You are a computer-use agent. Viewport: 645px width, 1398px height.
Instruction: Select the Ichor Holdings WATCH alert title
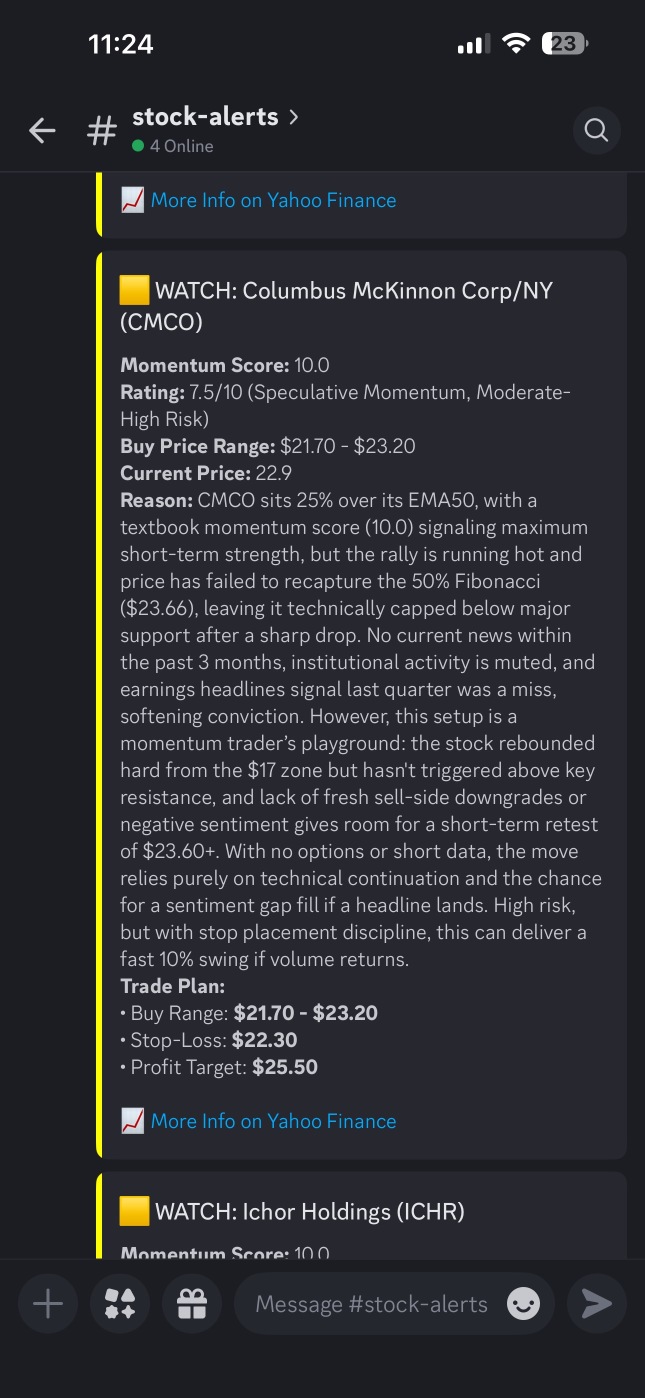click(x=310, y=1212)
